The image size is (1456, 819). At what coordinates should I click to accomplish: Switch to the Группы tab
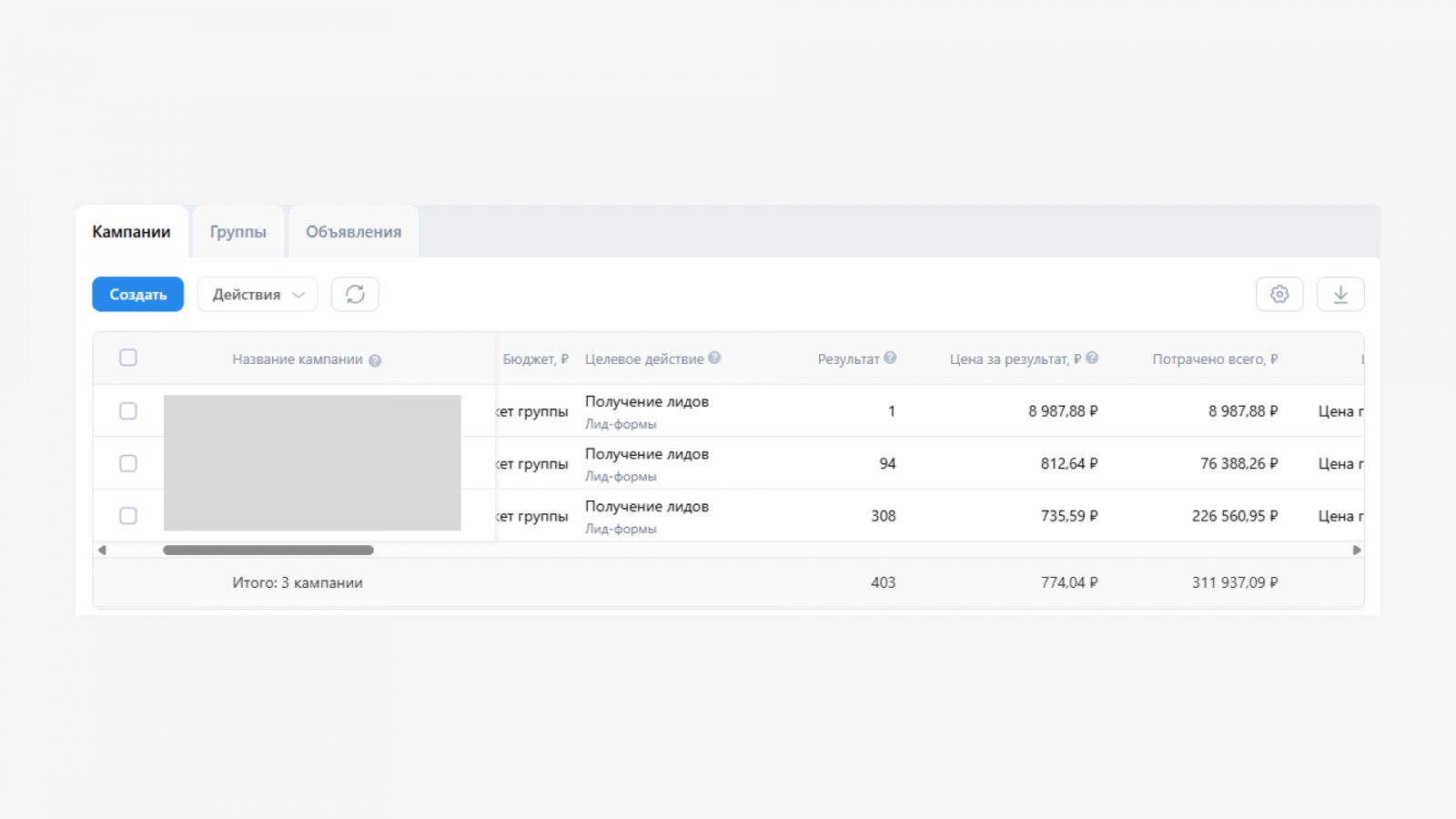point(238,232)
